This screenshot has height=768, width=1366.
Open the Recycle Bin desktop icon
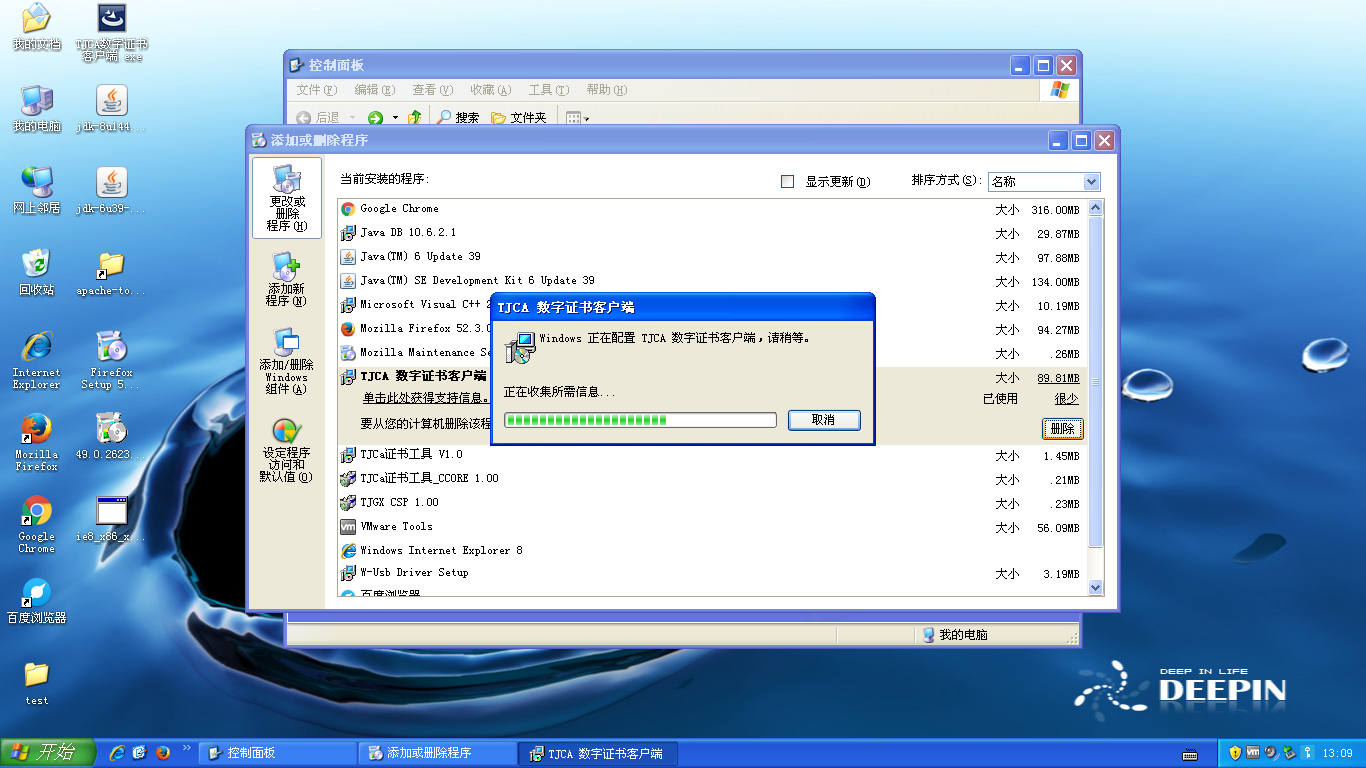(x=36, y=273)
